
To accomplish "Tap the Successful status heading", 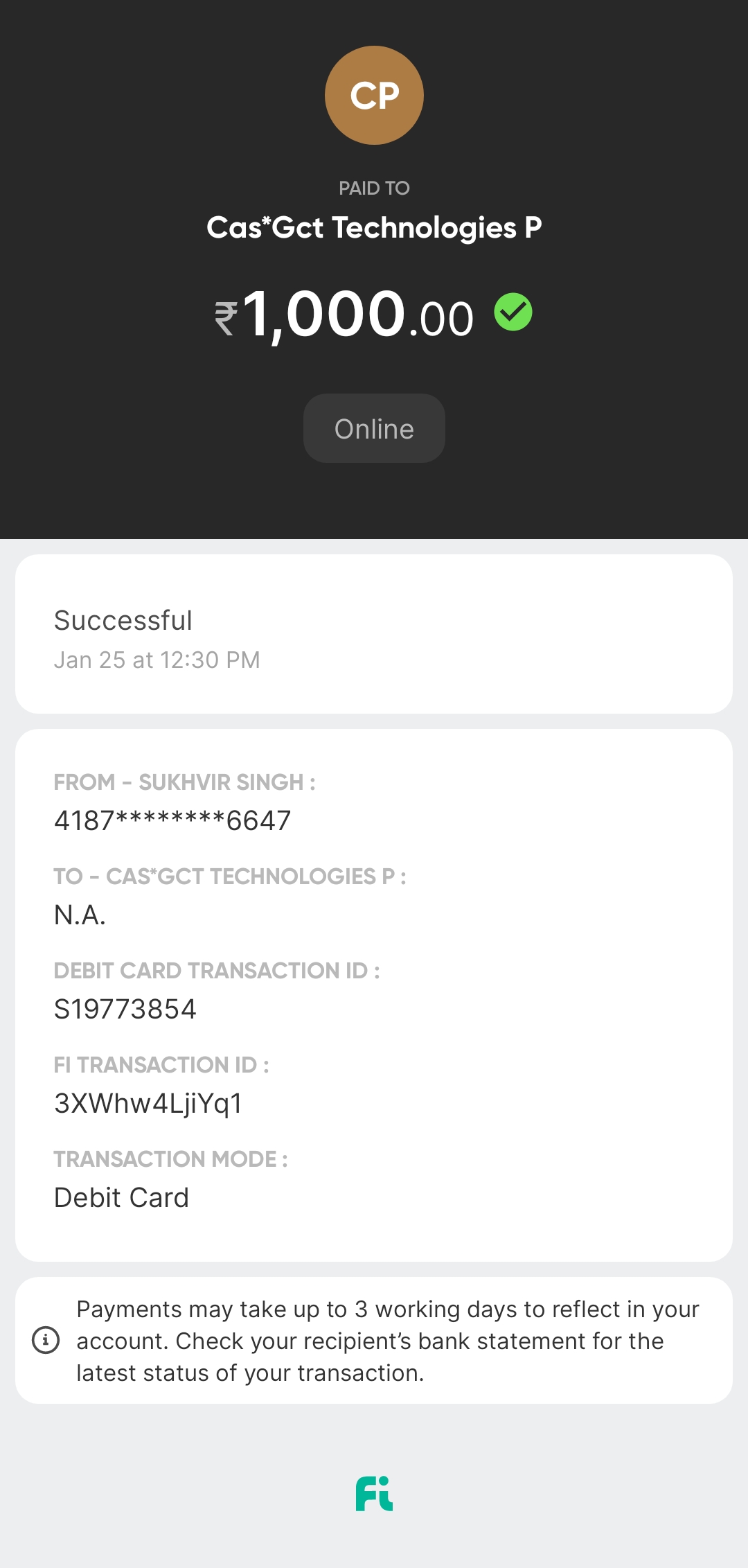I will coord(123,620).
